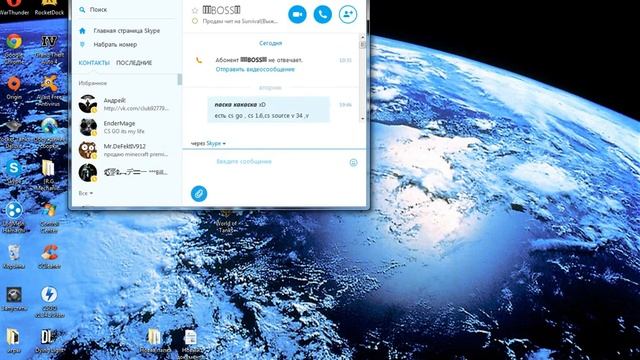Switch to the ПОСЛЕДНИЕ tab
Image resolution: width=640 pixels, height=360 pixels.
pyautogui.click(x=134, y=63)
